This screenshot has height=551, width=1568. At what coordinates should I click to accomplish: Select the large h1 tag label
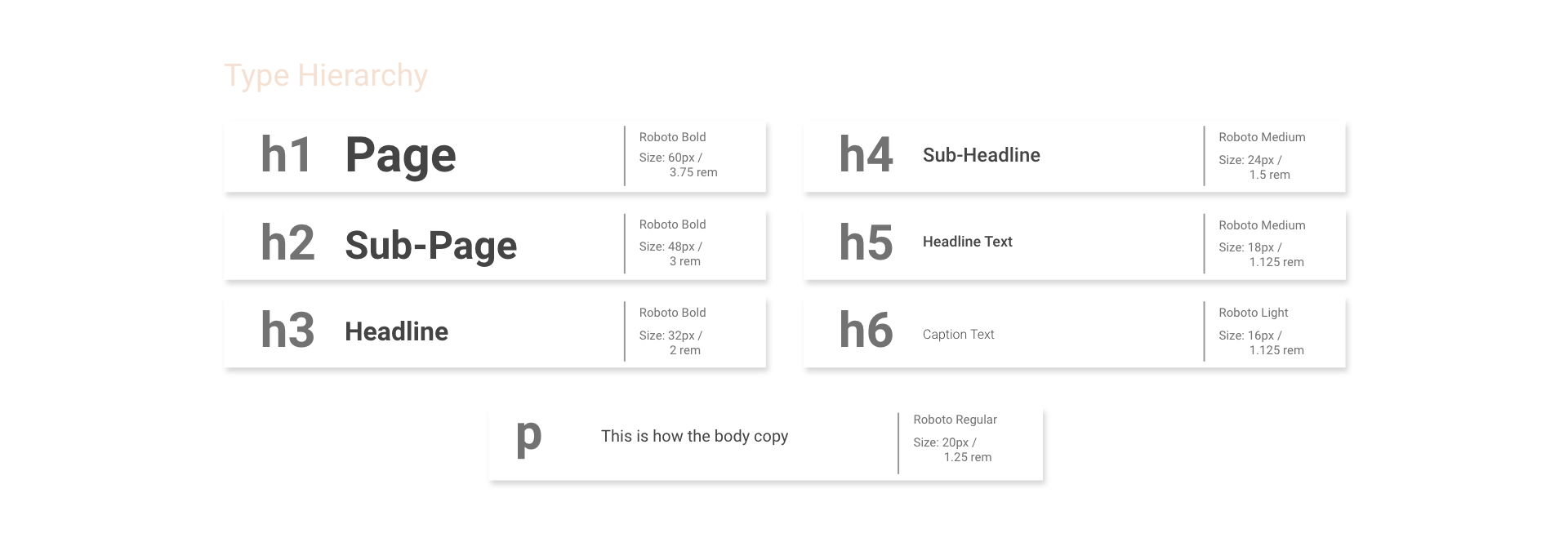pos(287,154)
